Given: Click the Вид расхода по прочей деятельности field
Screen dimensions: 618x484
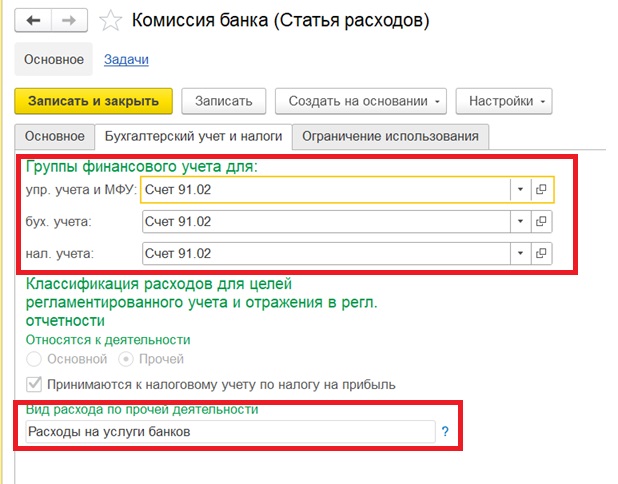Looking at the screenshot, I should [225, 432].
